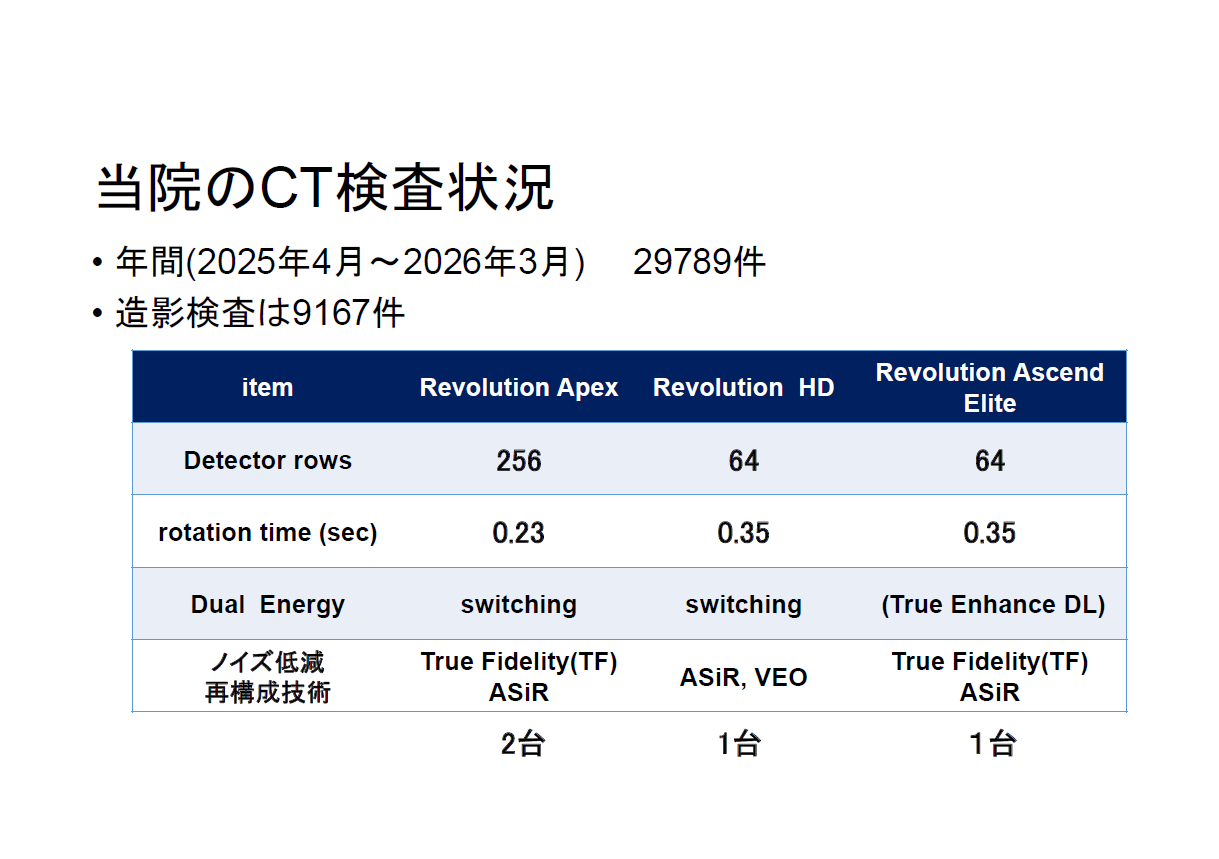Click the 'item' header cell
This screenshot has height=859, width=1219.
pos(268,388)
